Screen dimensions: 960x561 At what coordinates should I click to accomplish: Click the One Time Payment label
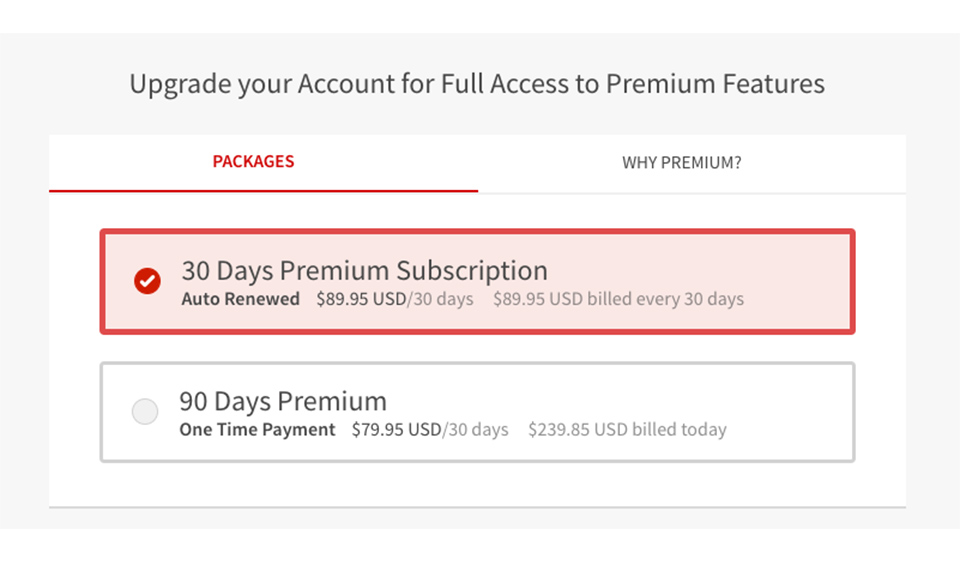point(257,430)
